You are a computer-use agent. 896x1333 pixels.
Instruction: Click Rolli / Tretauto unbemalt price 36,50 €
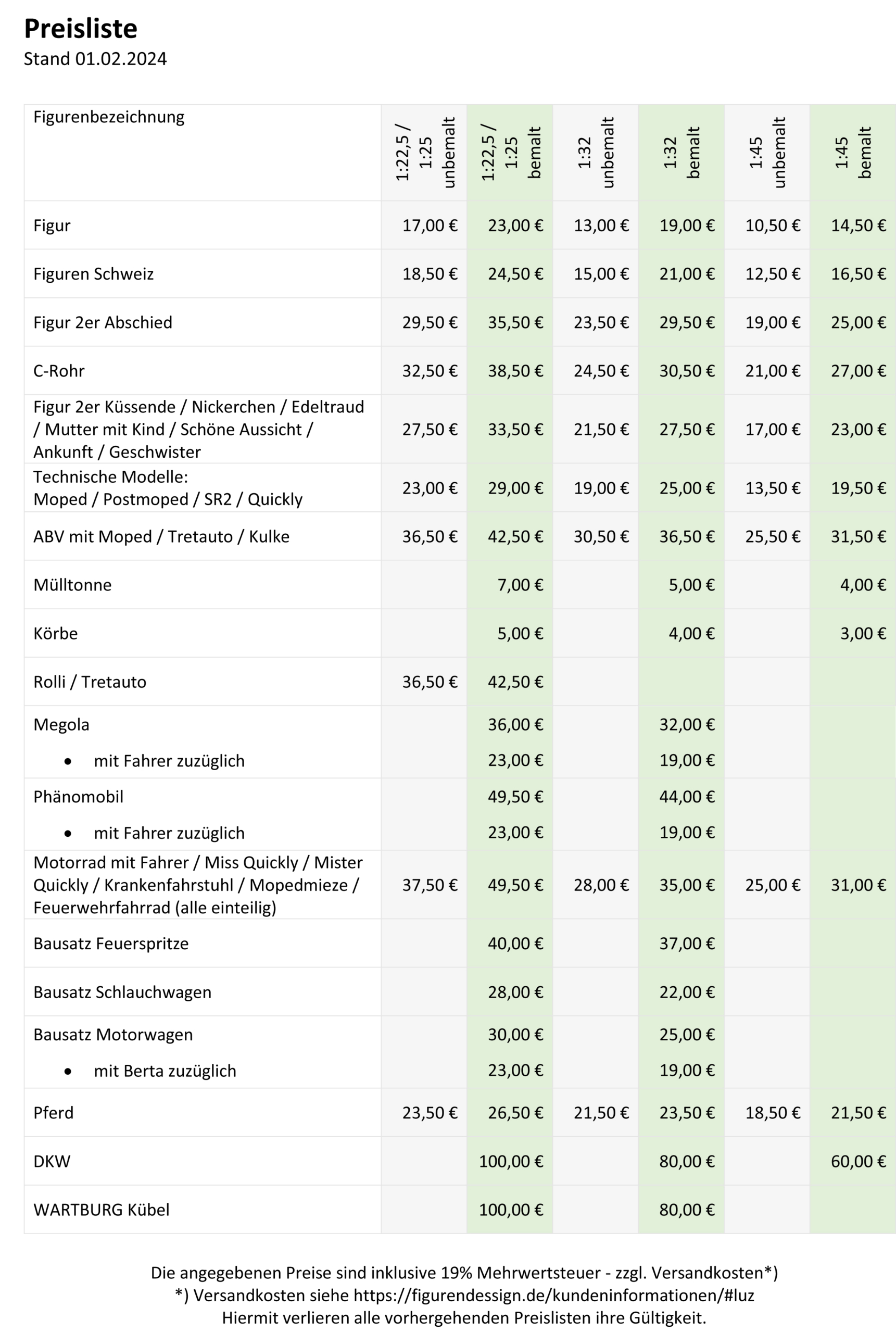click(429, 682)
